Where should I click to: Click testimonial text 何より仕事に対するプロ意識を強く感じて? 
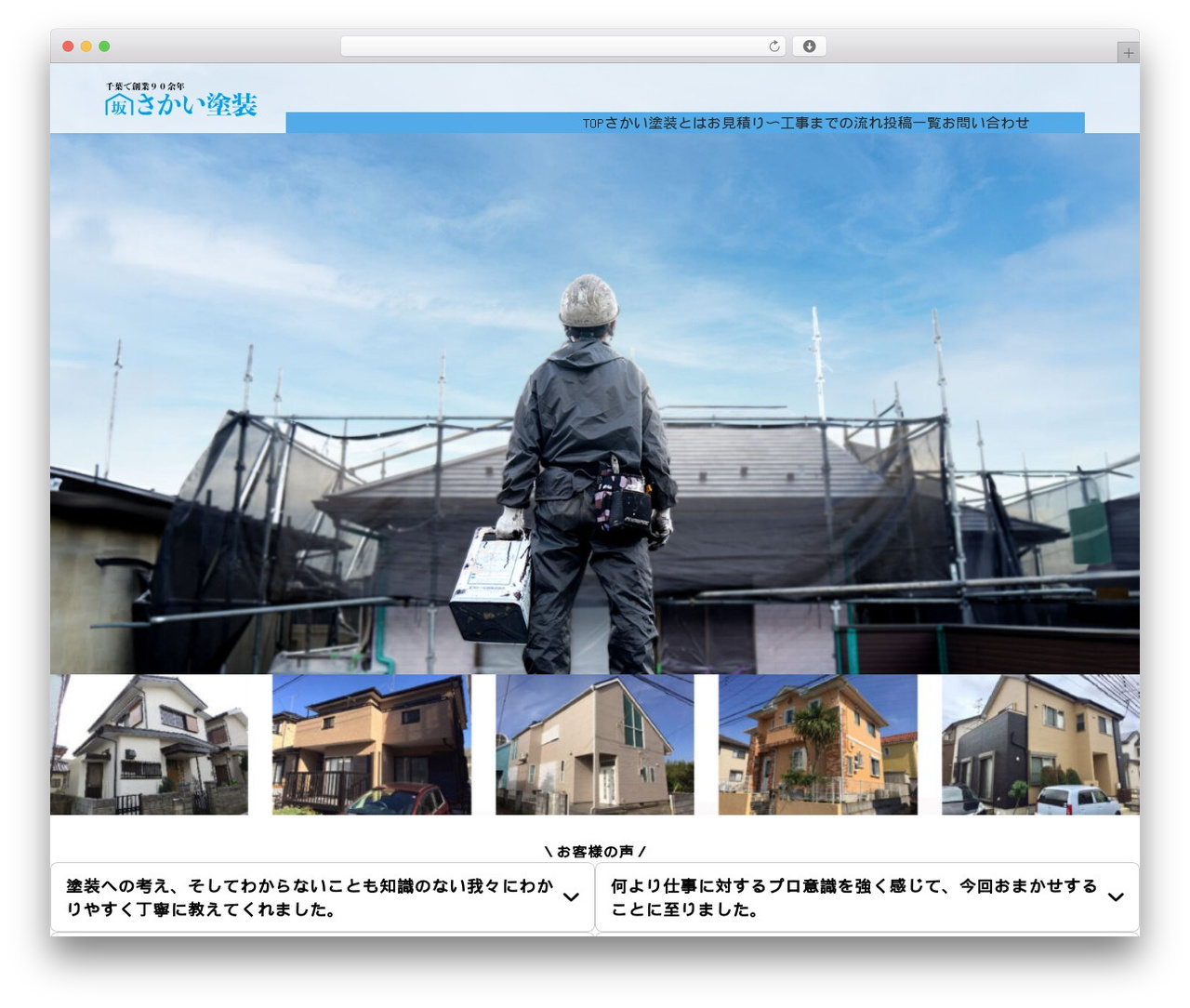(853, 897)
